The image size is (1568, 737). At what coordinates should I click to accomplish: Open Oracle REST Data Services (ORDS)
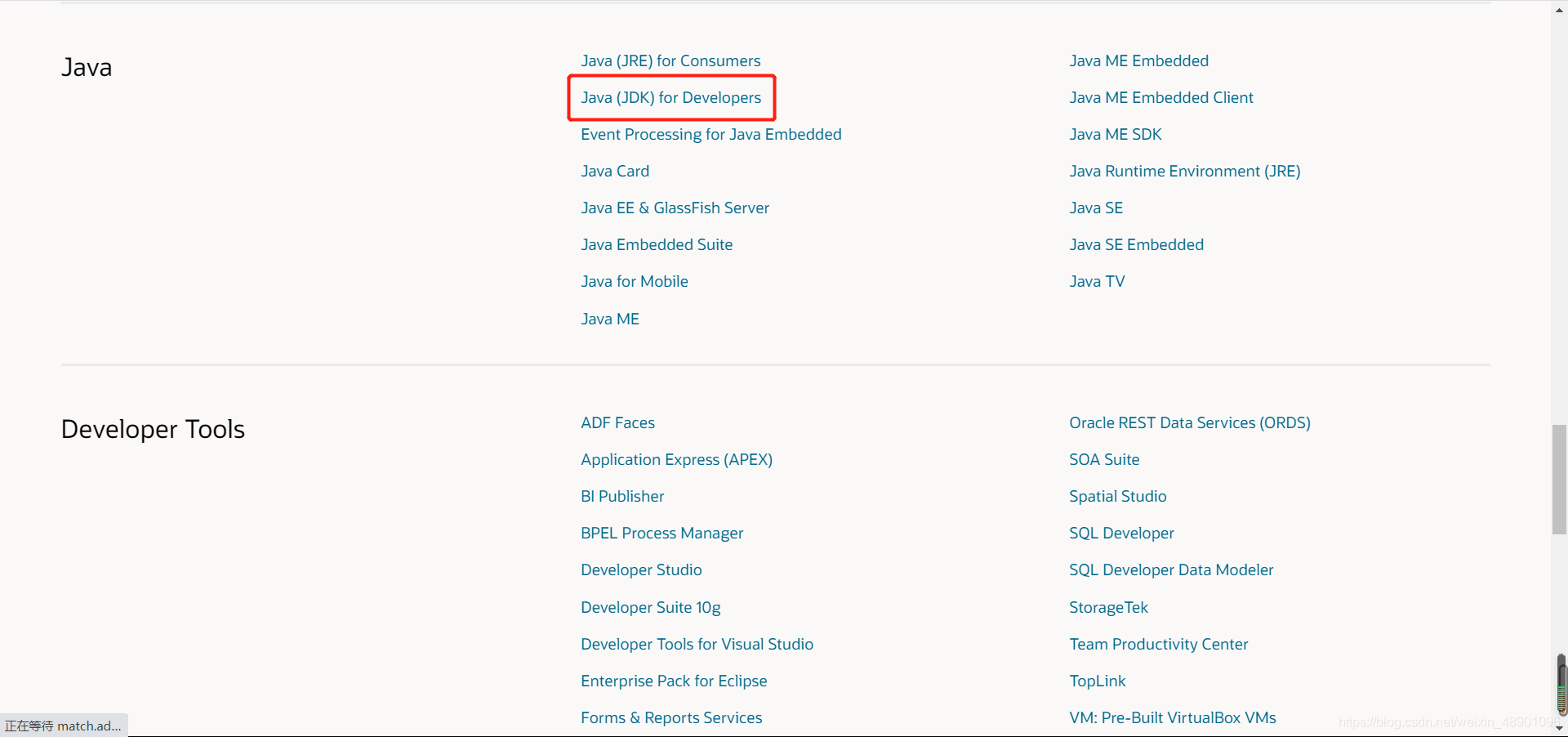click(x=1190, y=423)
